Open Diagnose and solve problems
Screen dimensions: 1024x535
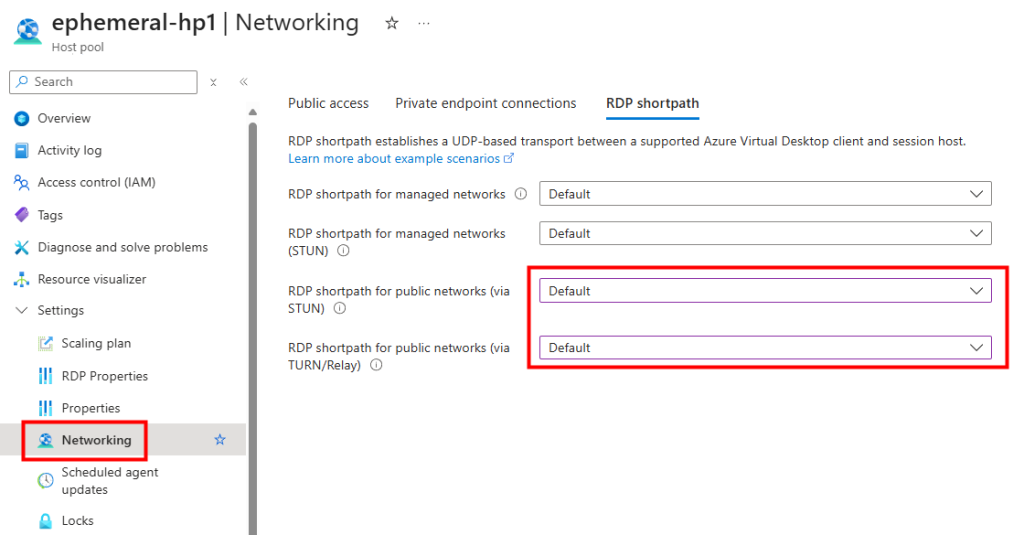click(123, 247)
